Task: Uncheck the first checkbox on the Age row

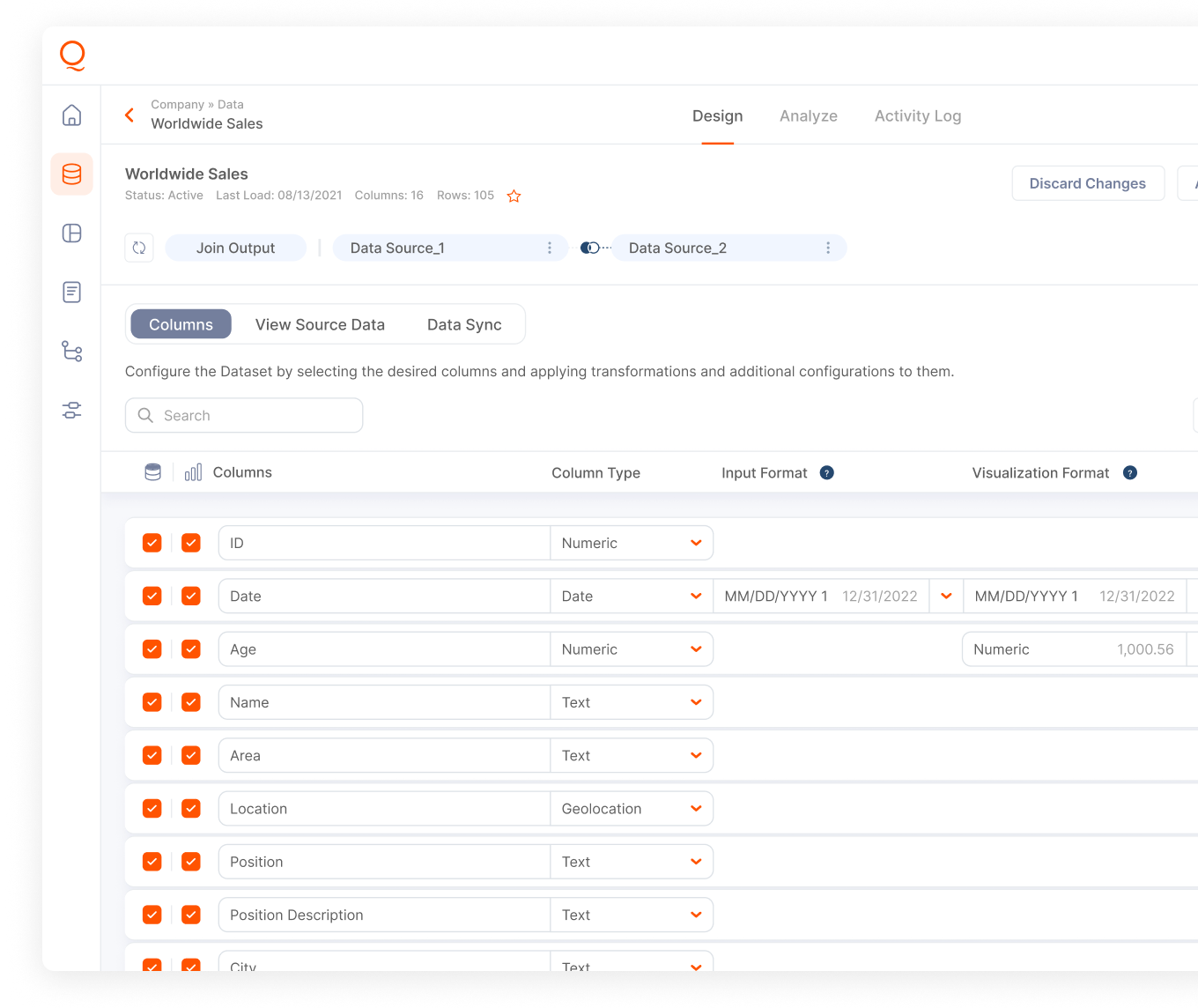Action: tap(152, 649)
